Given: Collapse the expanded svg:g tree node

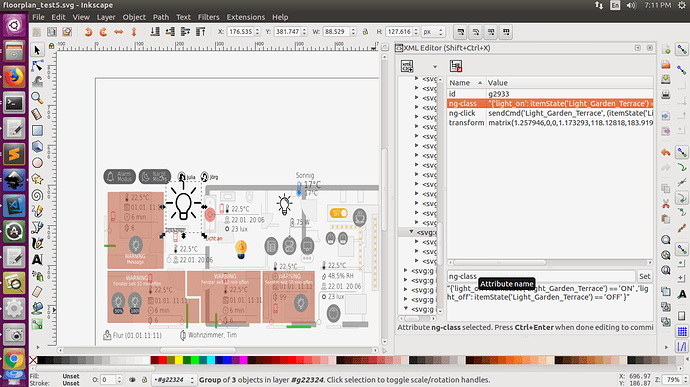Looking at the screenshot, I should tap(411, 232).
